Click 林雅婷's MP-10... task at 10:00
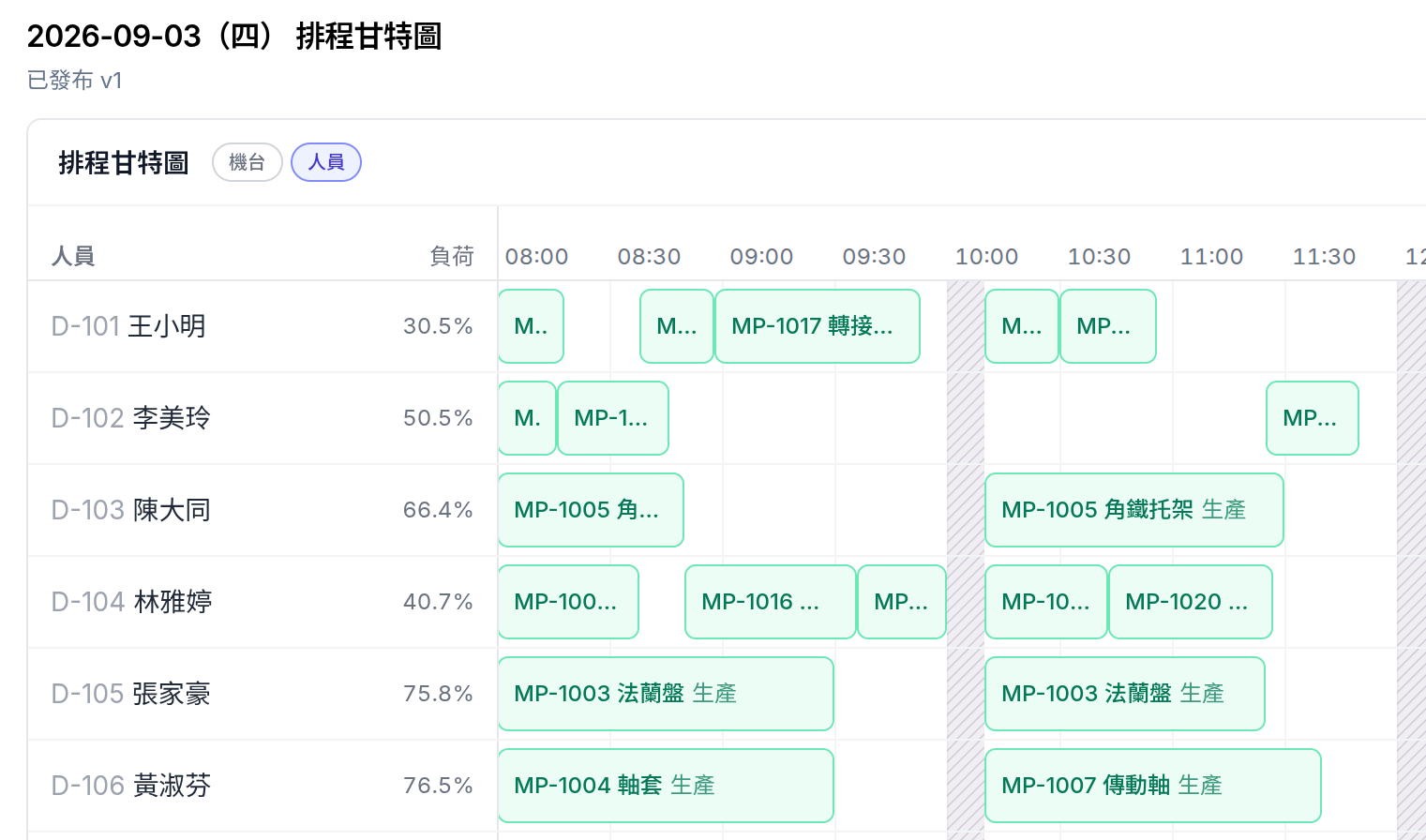The image size is (1426, 840). point(1046,602)
